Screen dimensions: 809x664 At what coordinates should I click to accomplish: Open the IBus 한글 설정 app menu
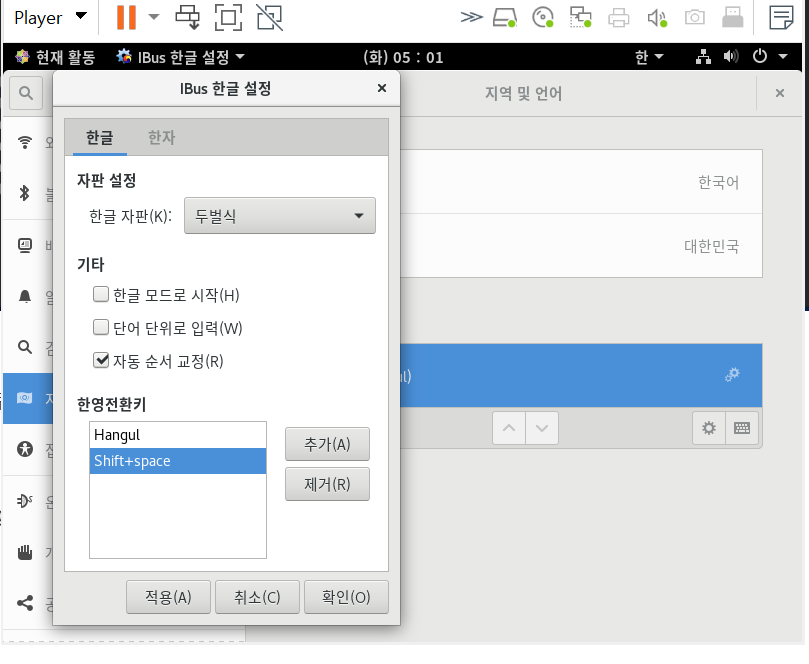(180, 57)
